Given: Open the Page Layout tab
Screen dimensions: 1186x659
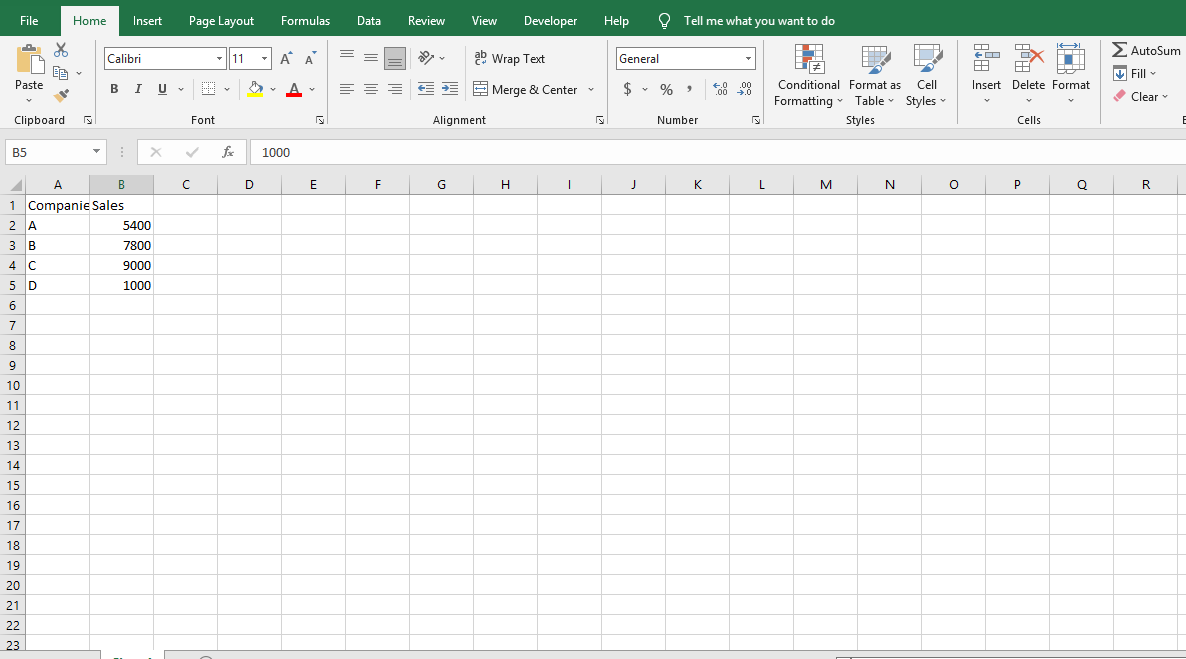Looking at the screenshot, I should click(221, 21).
